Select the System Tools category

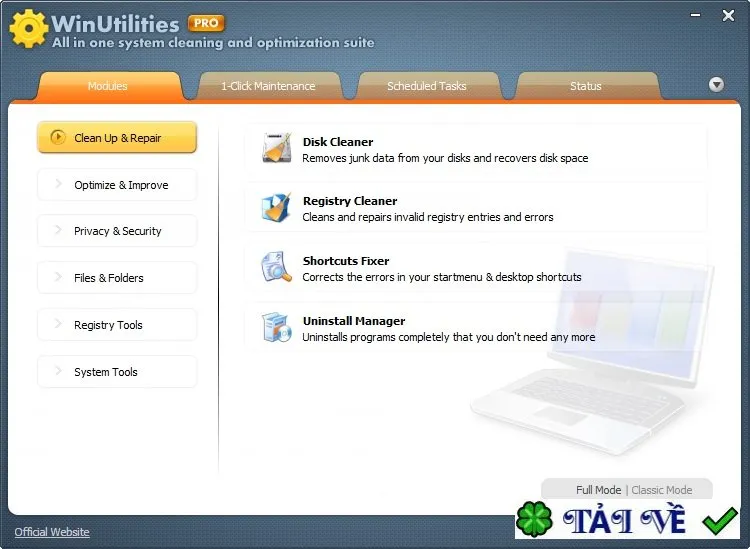tap(117, 372)
